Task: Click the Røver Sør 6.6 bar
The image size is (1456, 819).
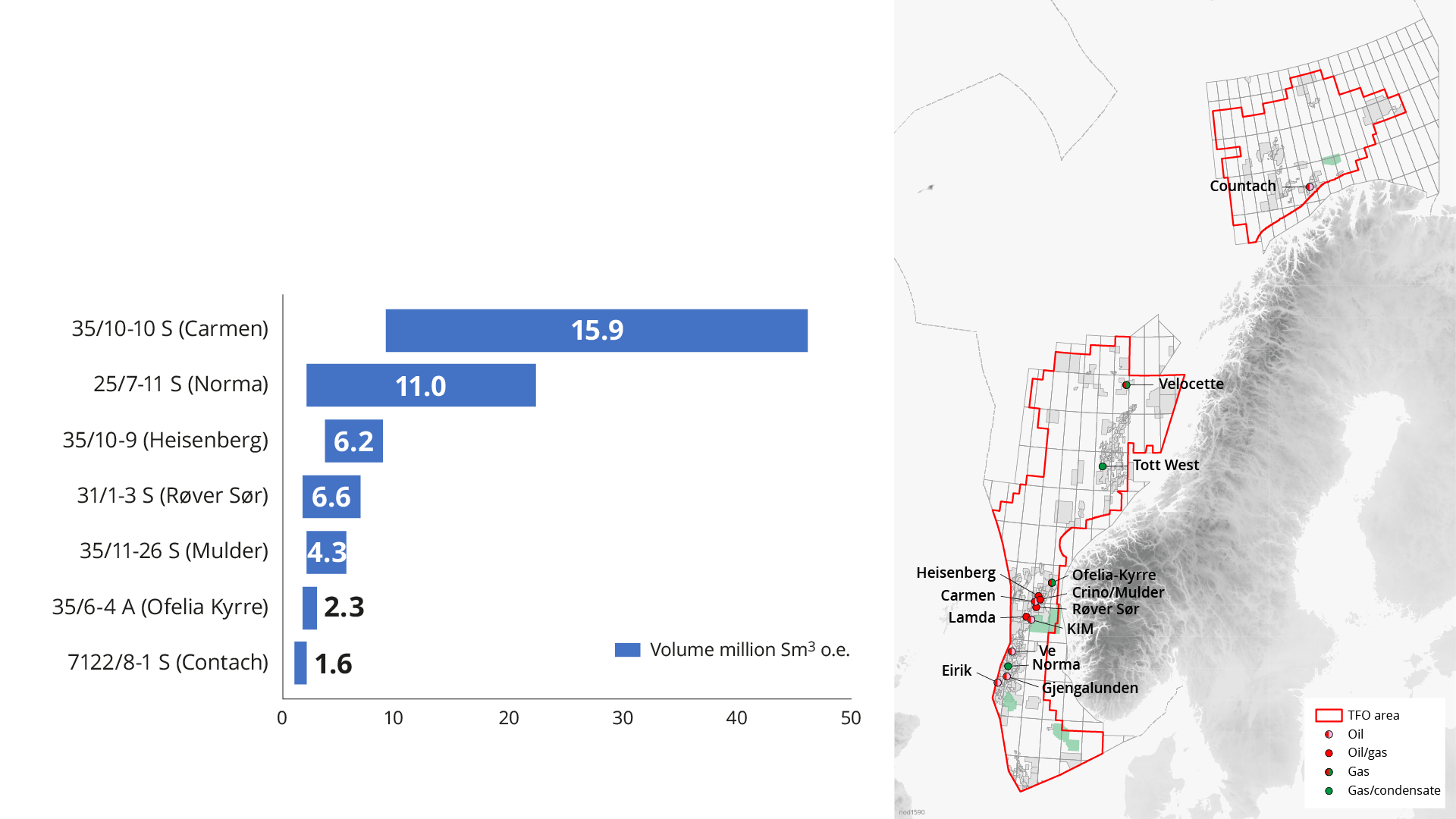Action: (331, 497)
